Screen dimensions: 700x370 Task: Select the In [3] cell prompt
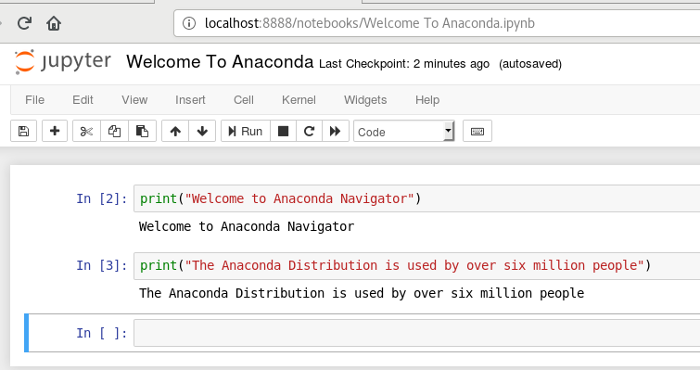(102, 266)
